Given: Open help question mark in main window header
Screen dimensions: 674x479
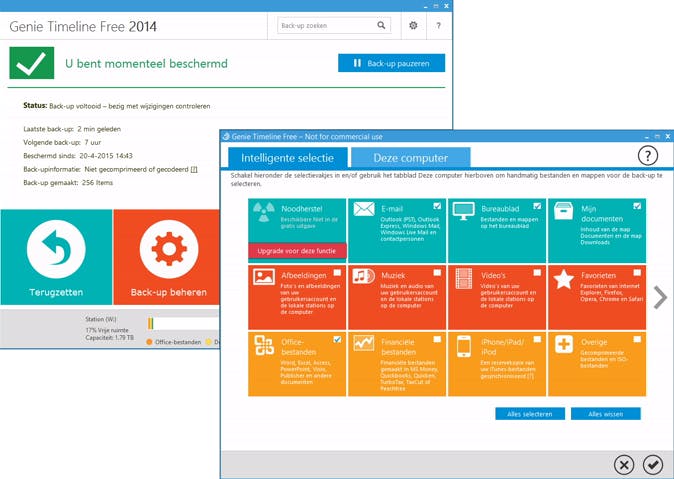Looking at the screenshot, I should pyautogui.click(x=438, y=25).
